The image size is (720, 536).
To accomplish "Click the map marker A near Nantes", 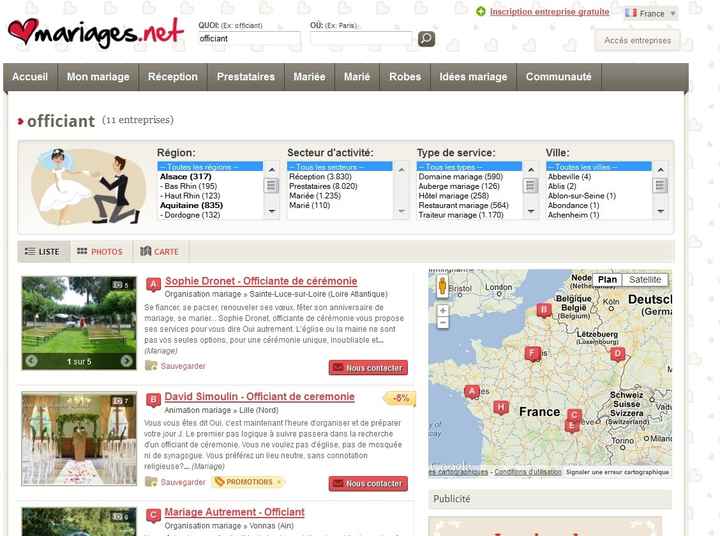I will pos(472,392).
